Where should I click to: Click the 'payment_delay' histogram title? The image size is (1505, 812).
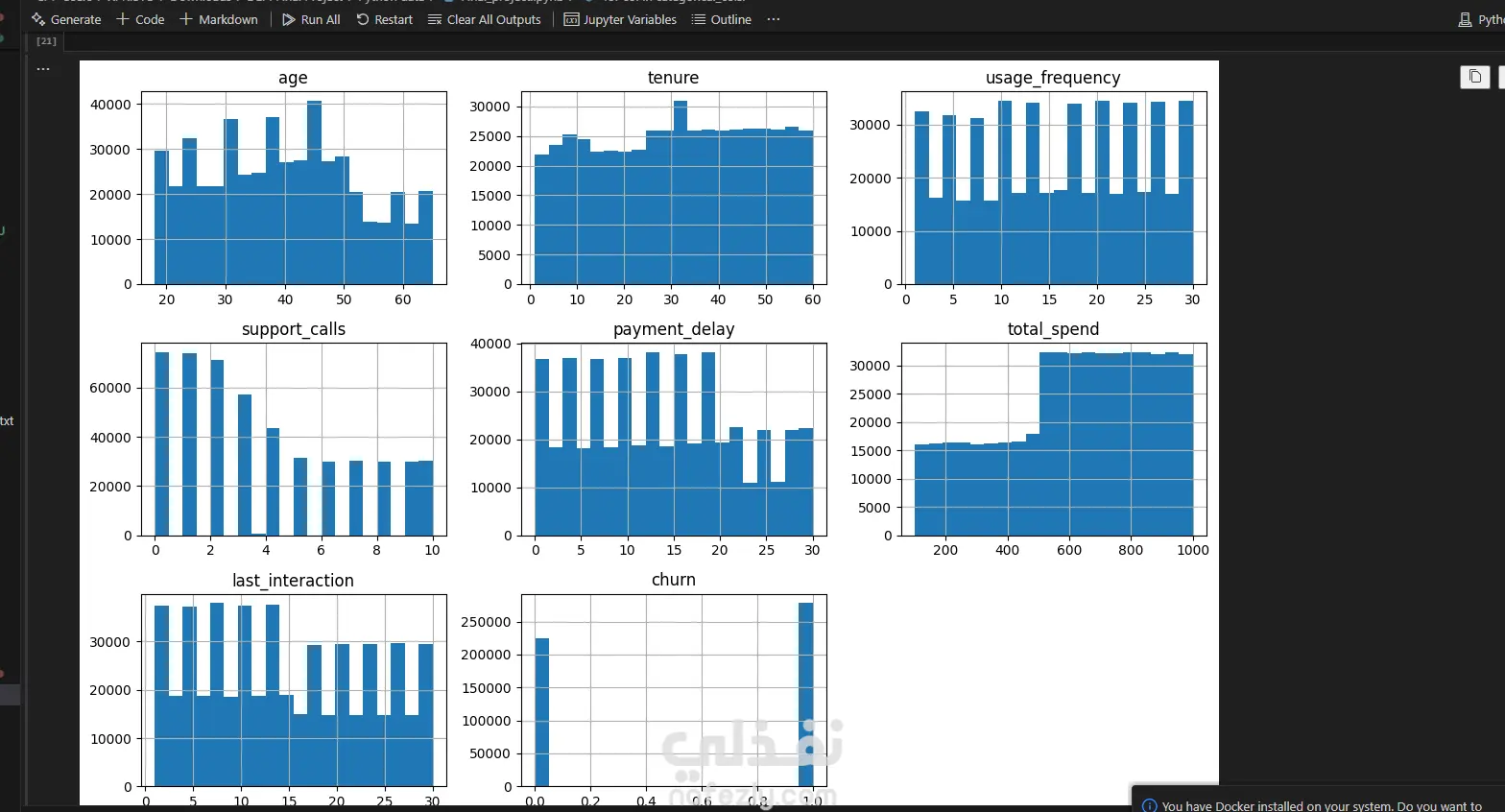[x=674, y=329]
